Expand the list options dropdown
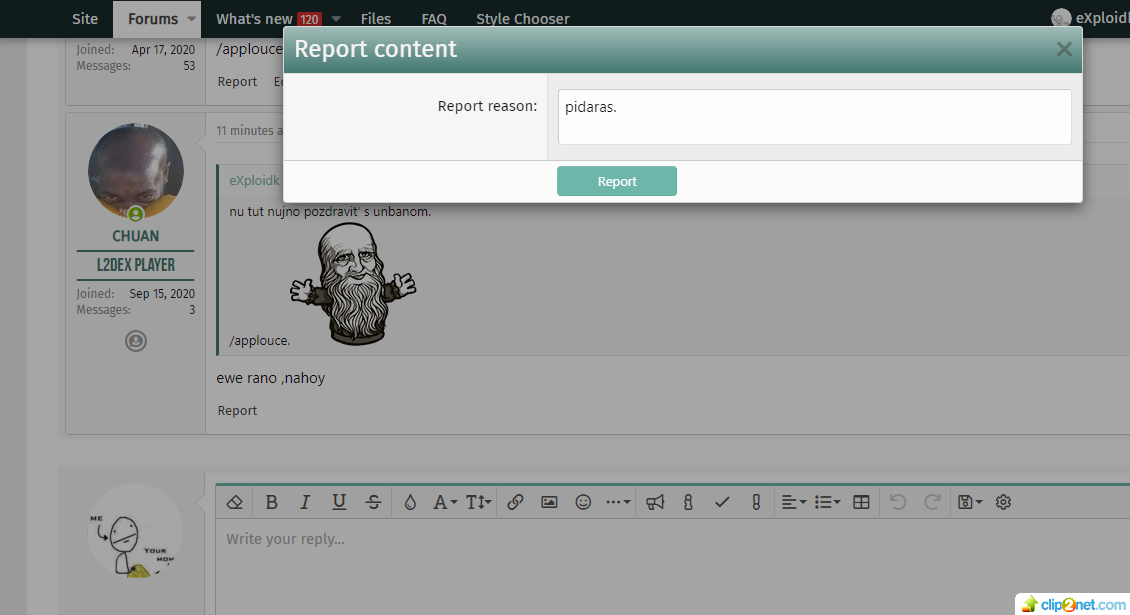This screenshot has width=1130, height=615. (x=827, y=502)
